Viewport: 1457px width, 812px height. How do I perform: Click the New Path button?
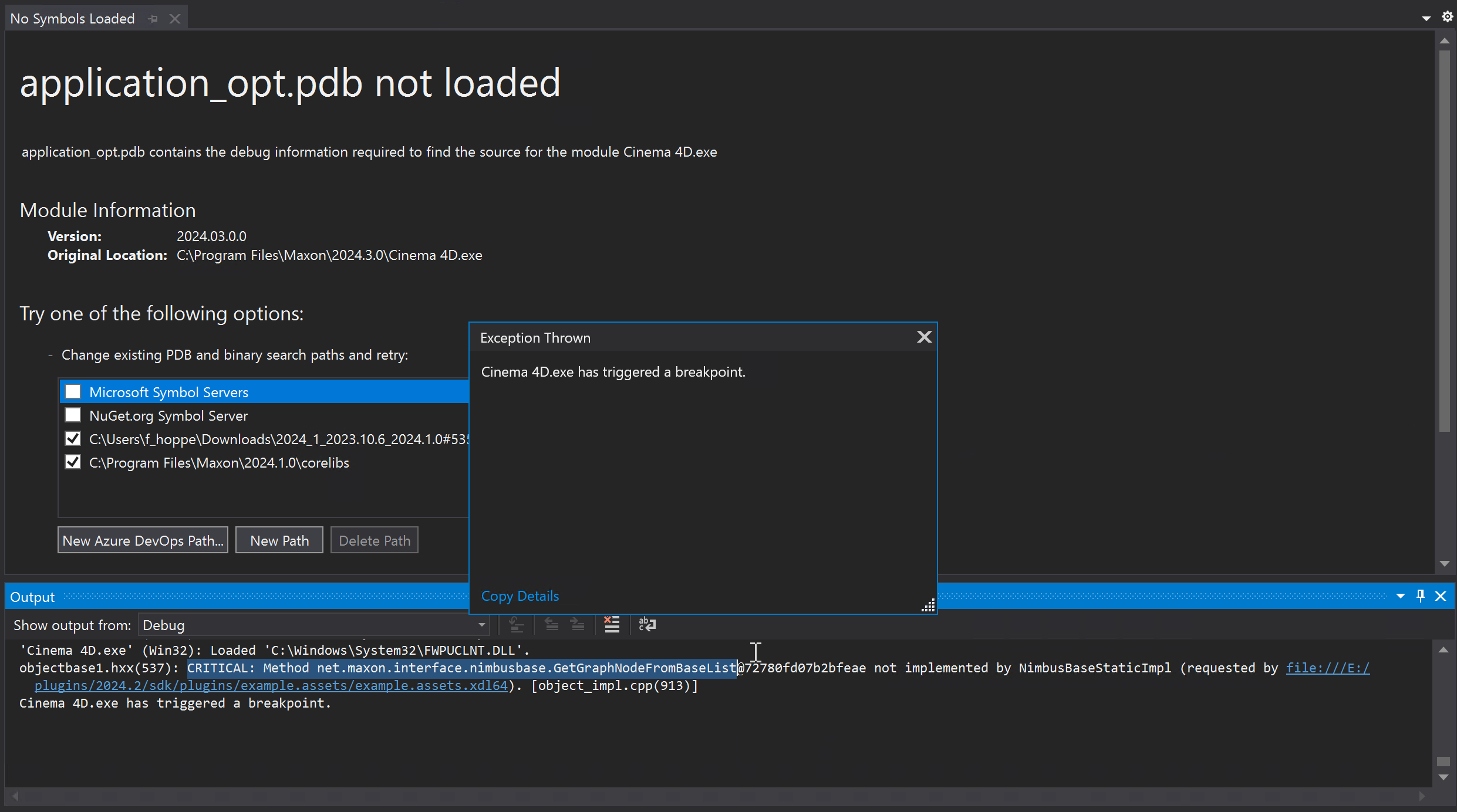click(x=279, y=540)
